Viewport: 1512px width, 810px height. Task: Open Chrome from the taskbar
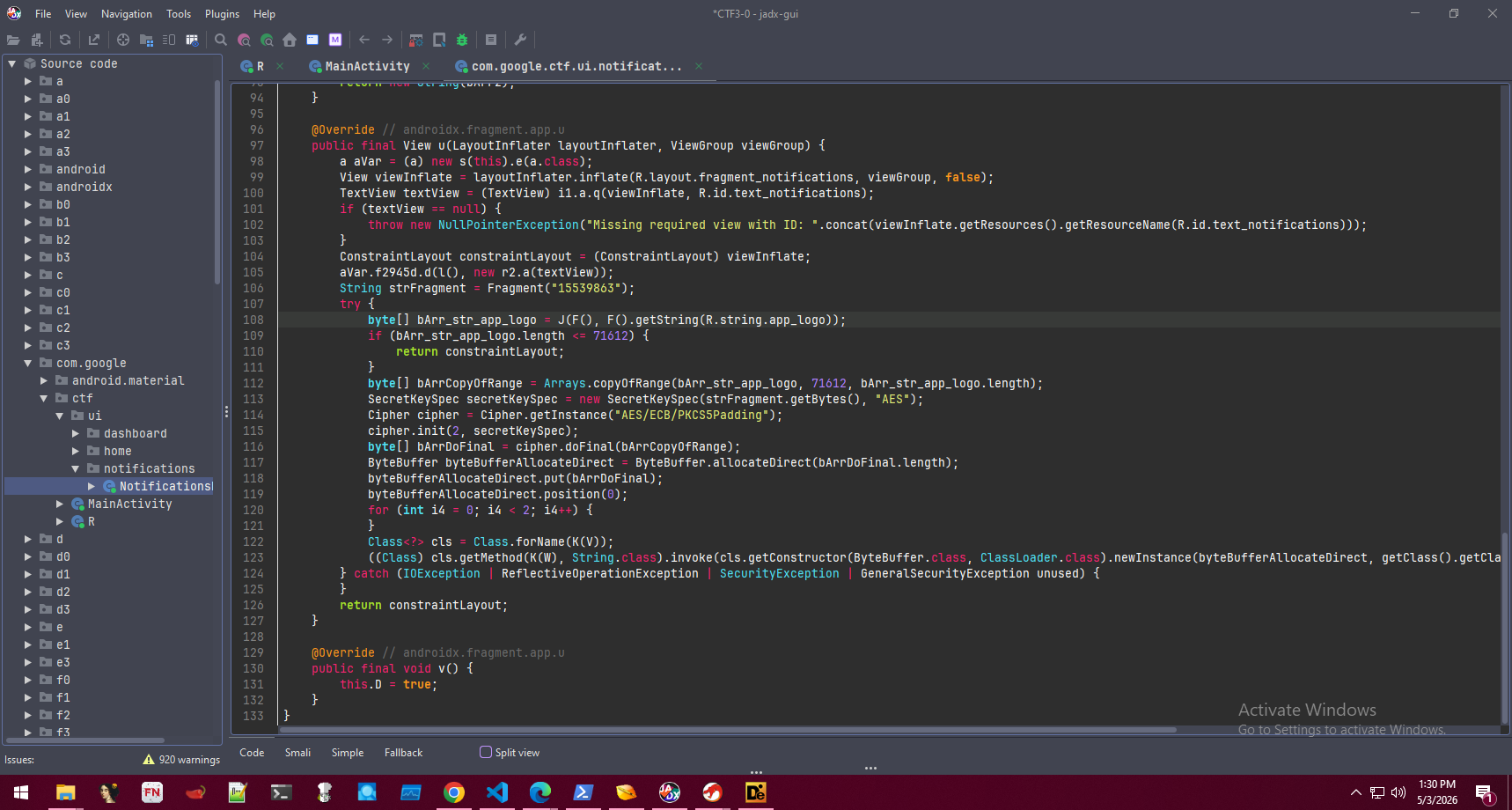[x=454, y=792]
